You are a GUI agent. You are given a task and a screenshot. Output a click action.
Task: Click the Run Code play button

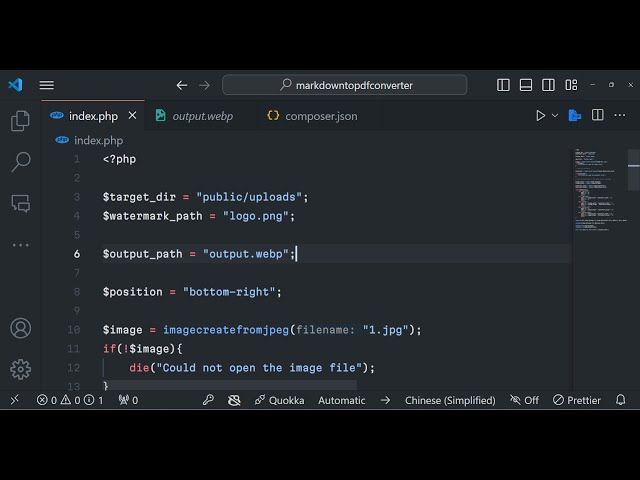(540, 116)
